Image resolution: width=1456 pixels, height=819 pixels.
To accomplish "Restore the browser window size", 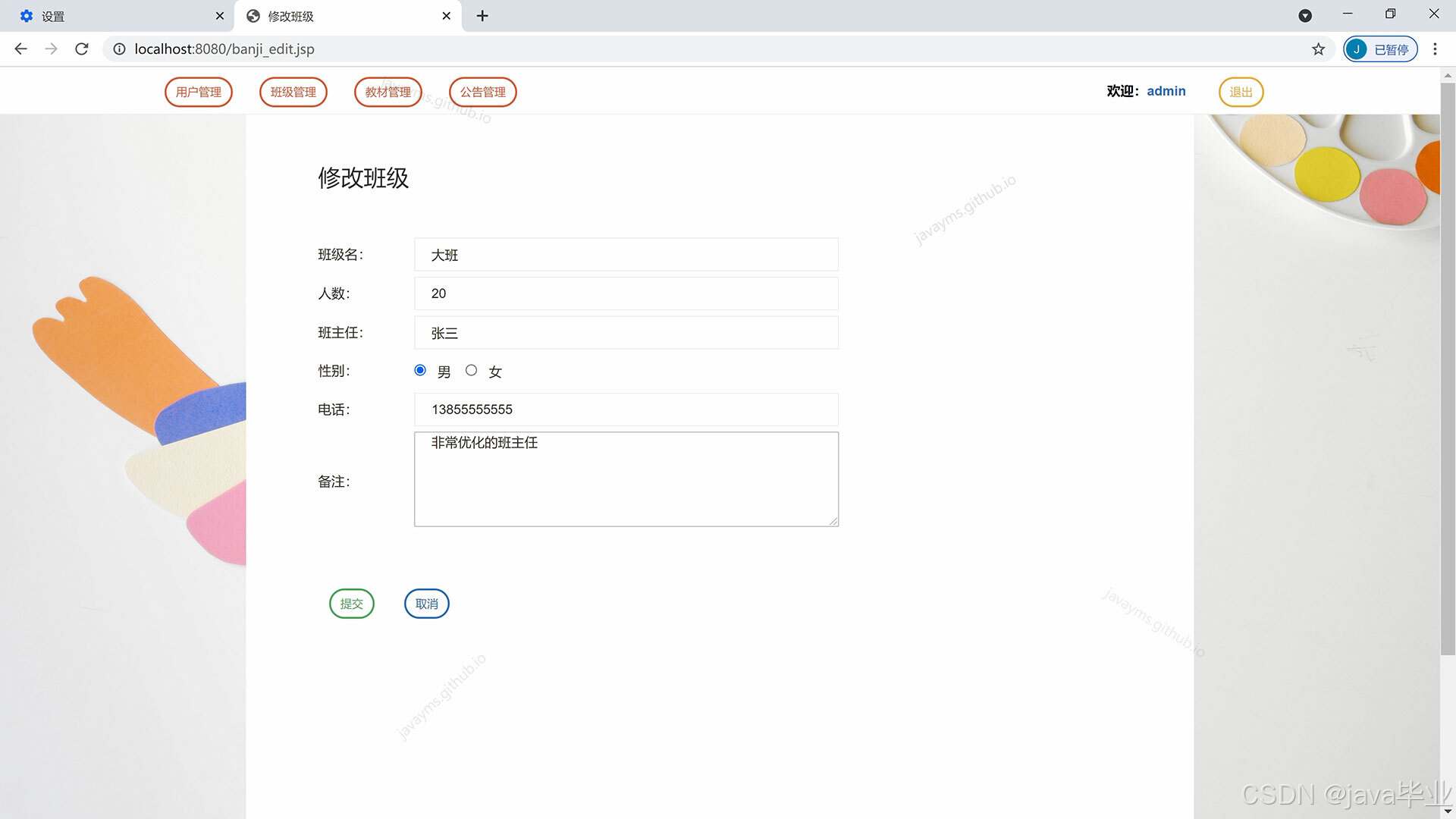I will point(1390,14).
